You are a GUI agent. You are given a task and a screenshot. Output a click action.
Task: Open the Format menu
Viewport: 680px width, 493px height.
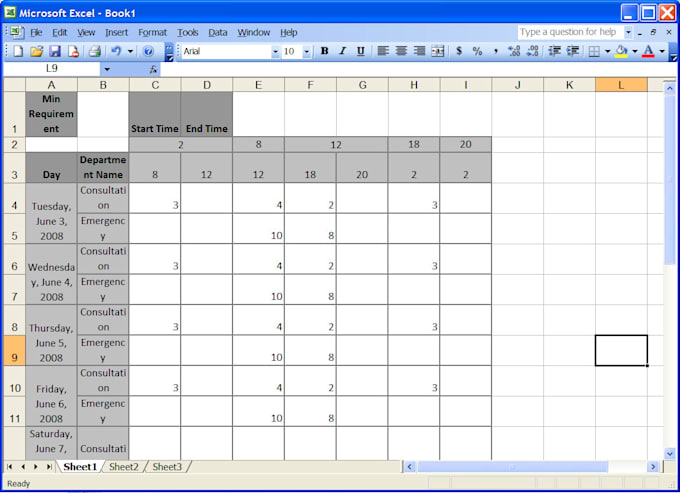(x=152, y=33)
